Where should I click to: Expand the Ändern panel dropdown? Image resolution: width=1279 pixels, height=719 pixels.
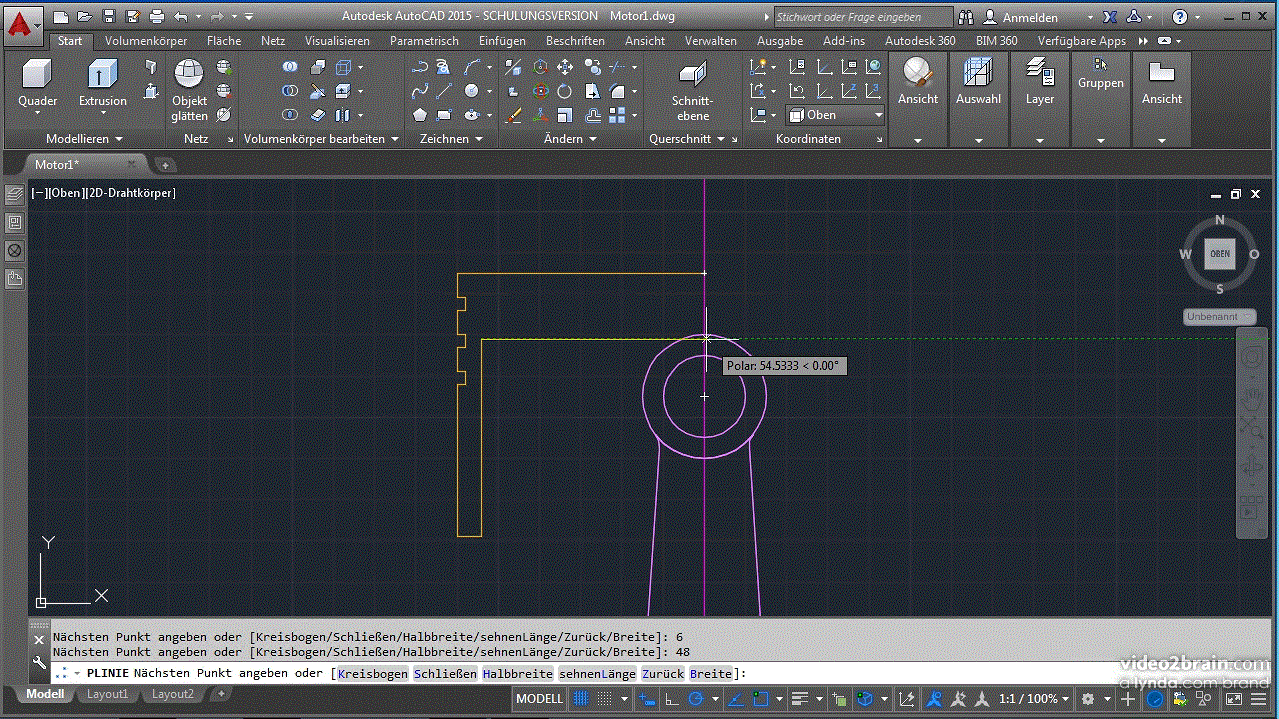(x=570, y=139)
